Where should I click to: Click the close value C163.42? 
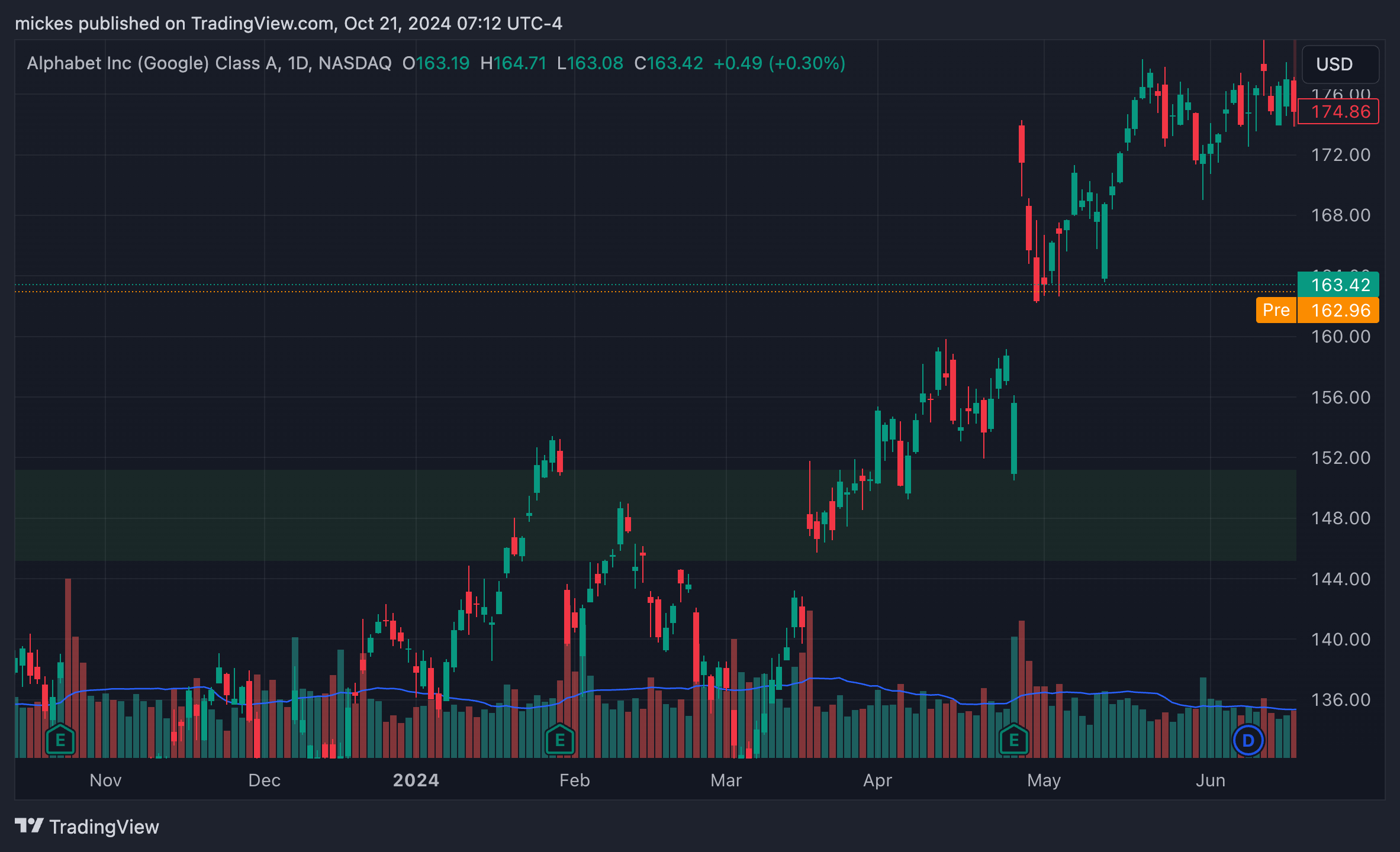point(668,63)
